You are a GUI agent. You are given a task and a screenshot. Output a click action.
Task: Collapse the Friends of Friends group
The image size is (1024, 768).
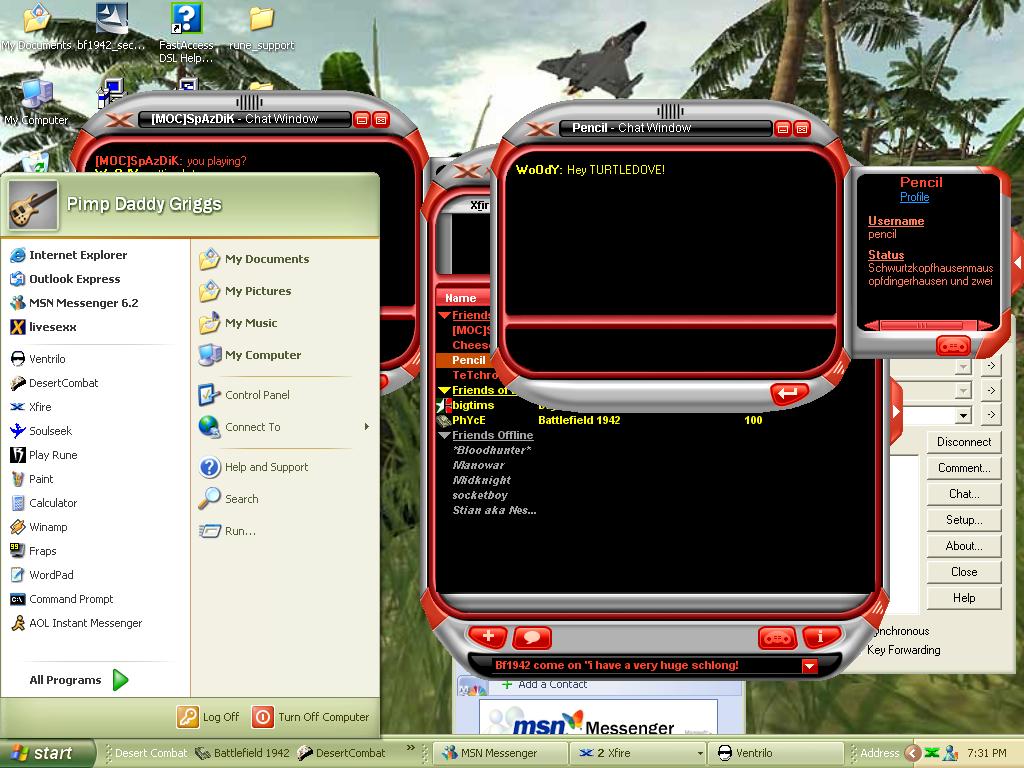pyautogui.click(x=444, y=390)
